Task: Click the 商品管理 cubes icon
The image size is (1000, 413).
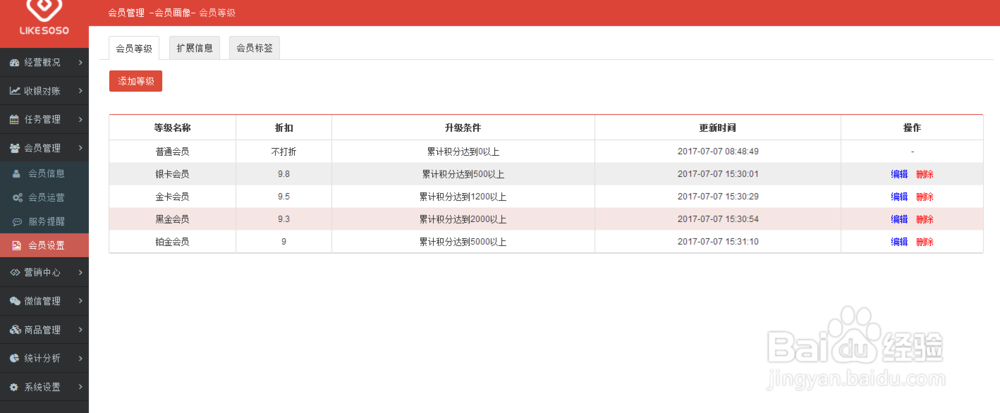Action: (15, 330)
